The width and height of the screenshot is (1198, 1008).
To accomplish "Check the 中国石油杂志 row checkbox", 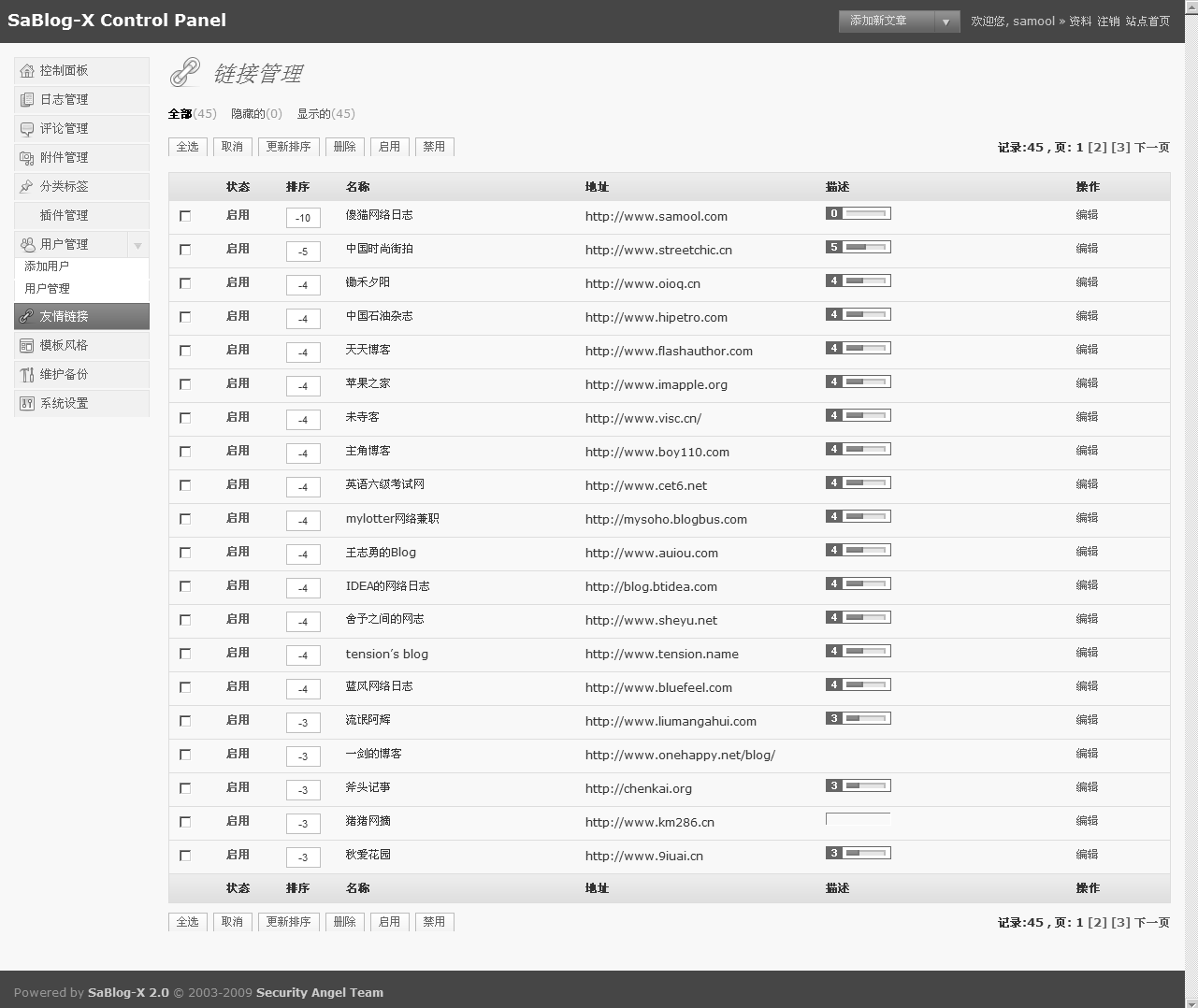I will (x=185, y=317).
